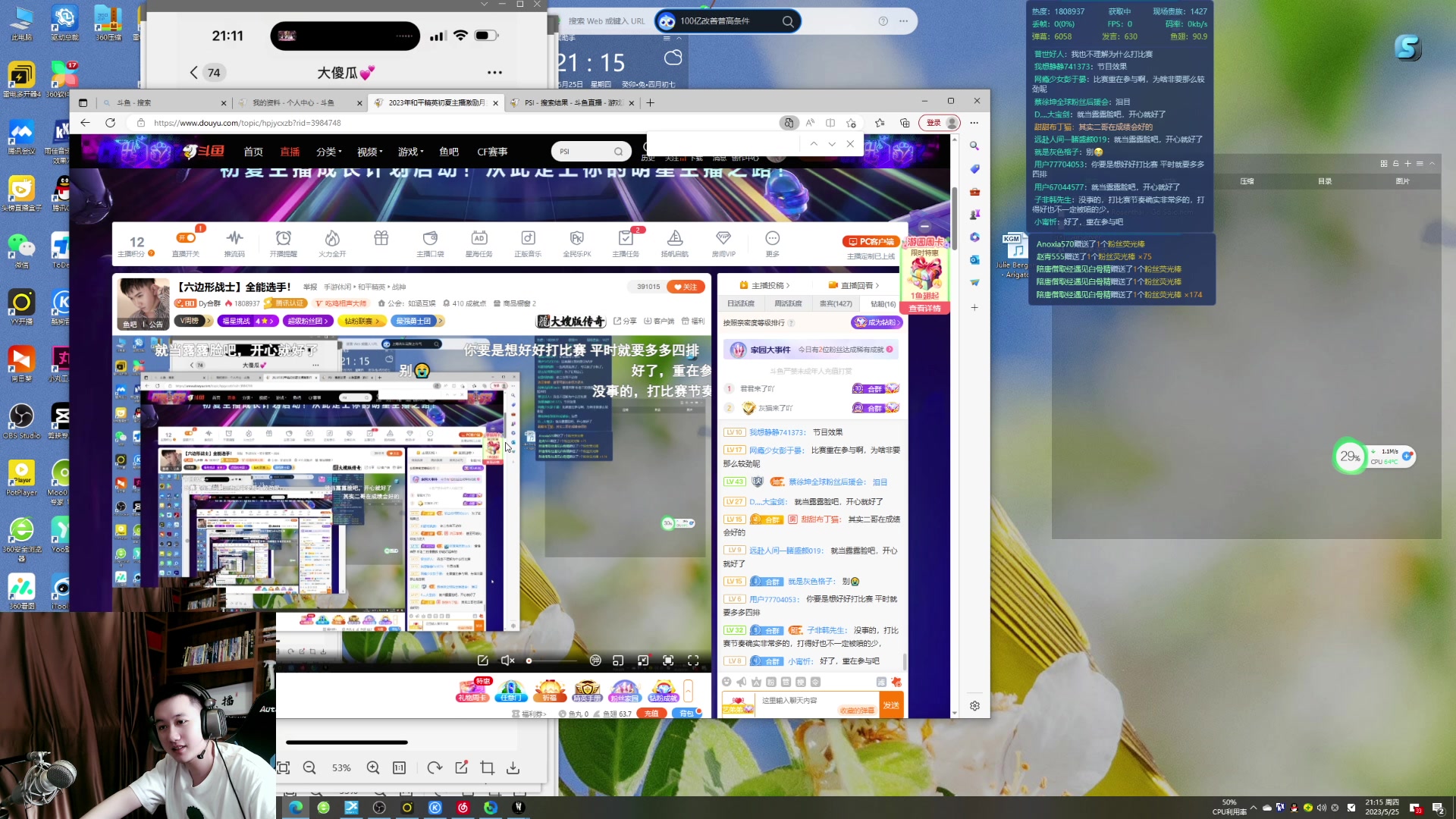Click the web-fullscreen icon in player

[668, 661]
